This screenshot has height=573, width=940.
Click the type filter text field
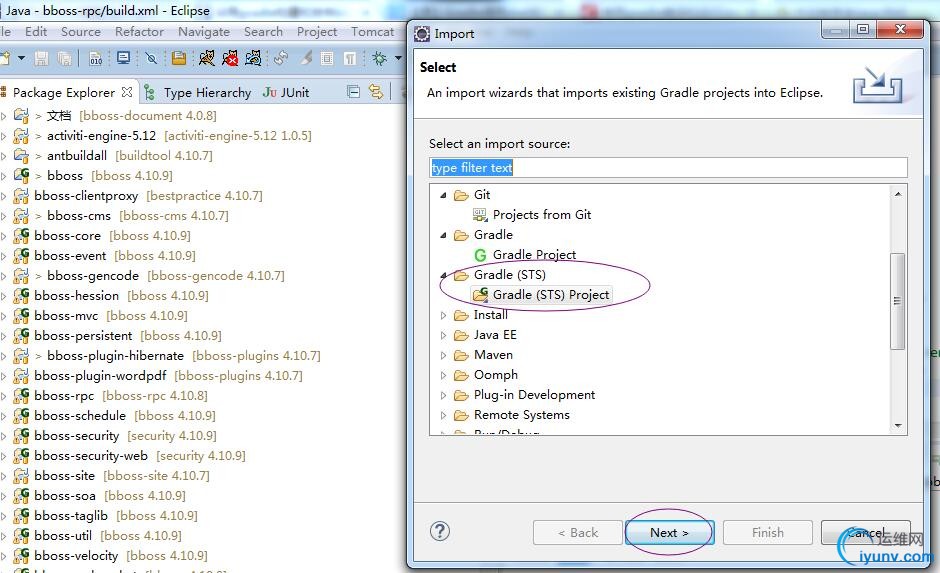(668, 167)
